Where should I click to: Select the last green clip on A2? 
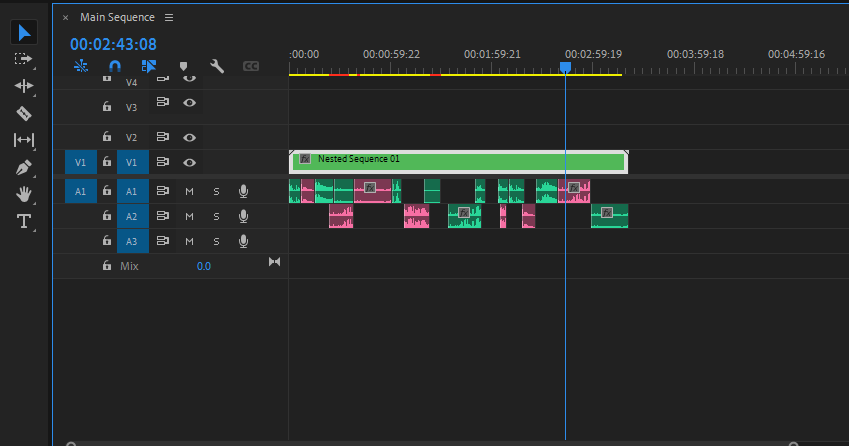(610, 216)
